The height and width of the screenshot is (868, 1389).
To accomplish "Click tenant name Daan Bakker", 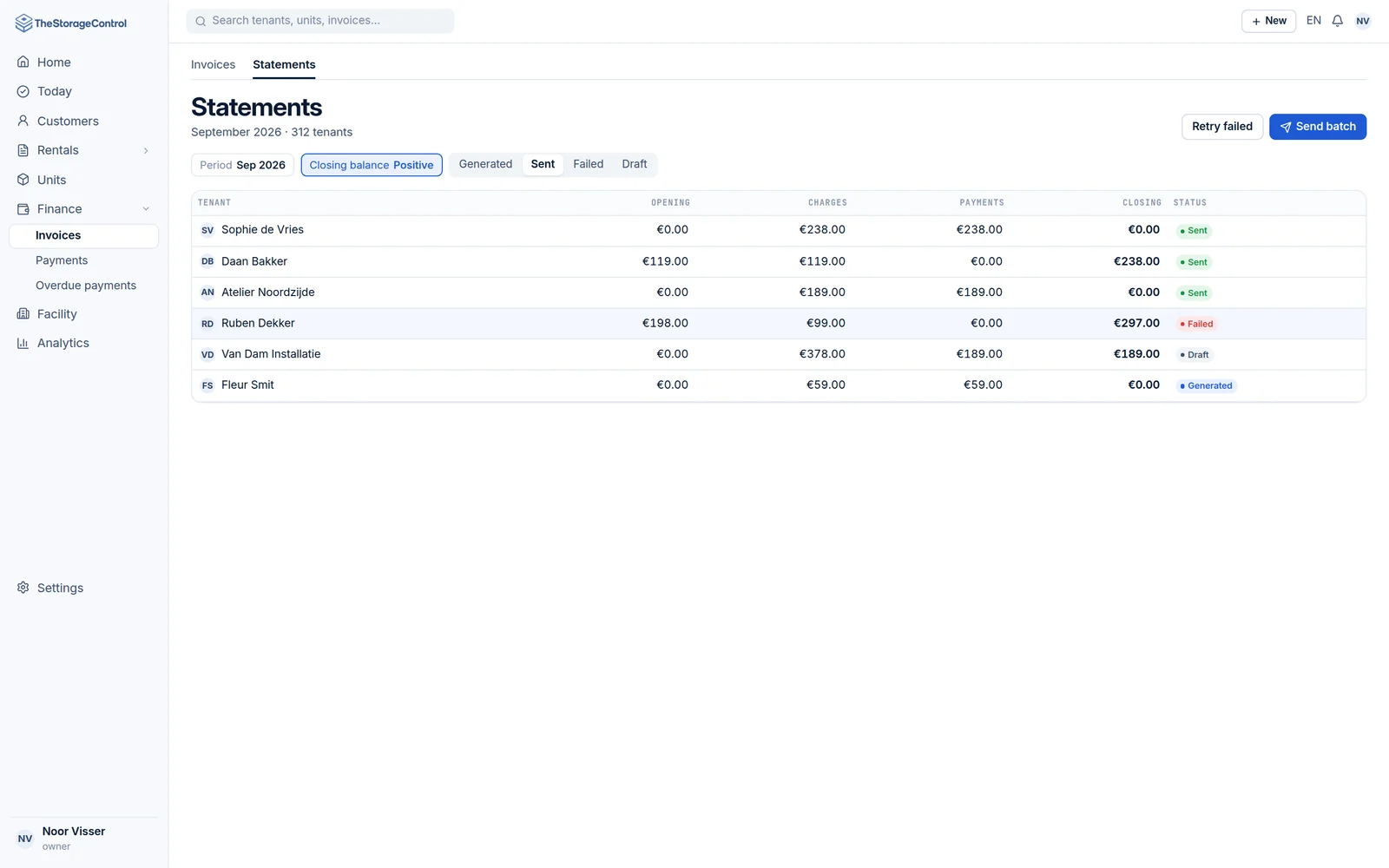I will (254, 261).
